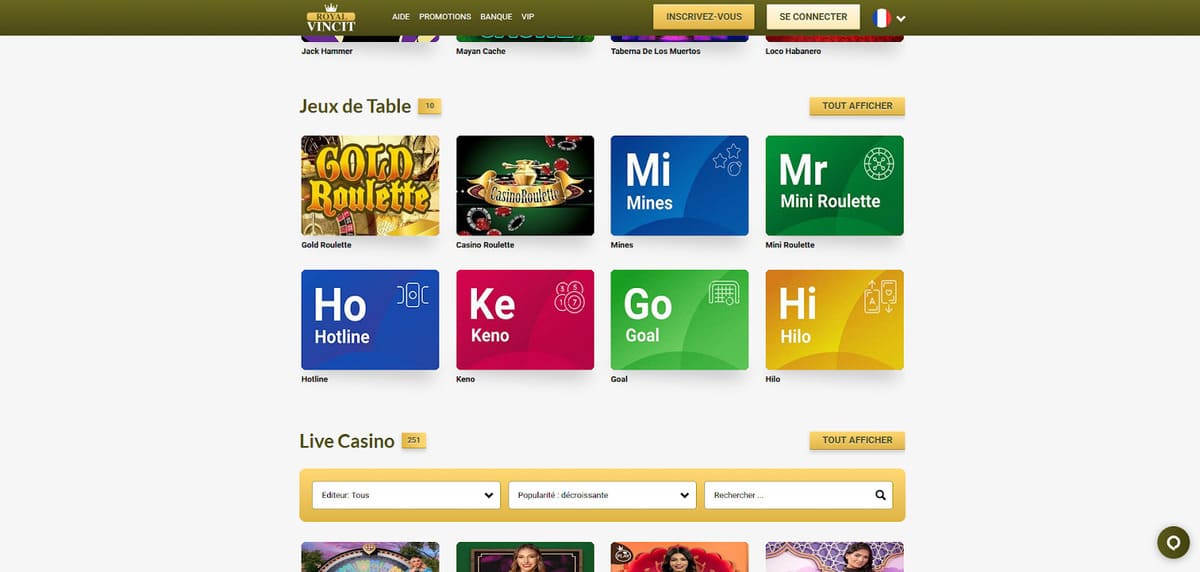The width and height of the screenshot is (1200, 572).
Task: Show all Jeux de Table games
Action: tap(857, 106)
